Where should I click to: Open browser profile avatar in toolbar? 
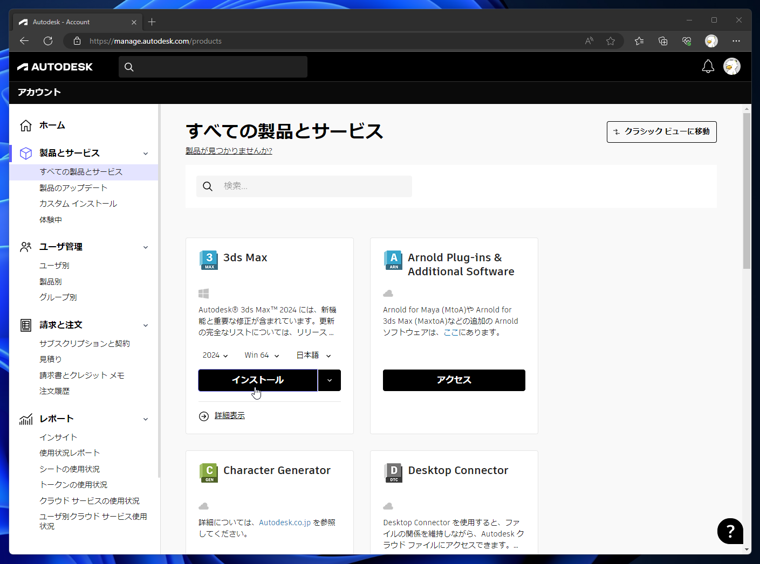coord(711,41)
